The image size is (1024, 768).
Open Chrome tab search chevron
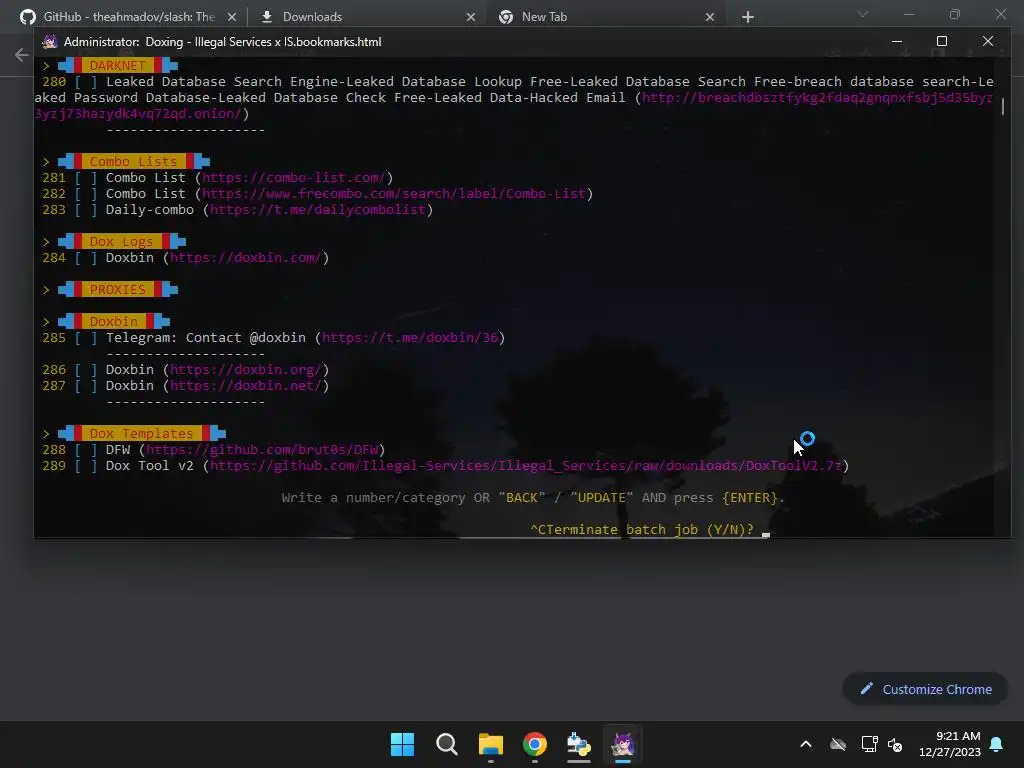[x=863, y=14]
